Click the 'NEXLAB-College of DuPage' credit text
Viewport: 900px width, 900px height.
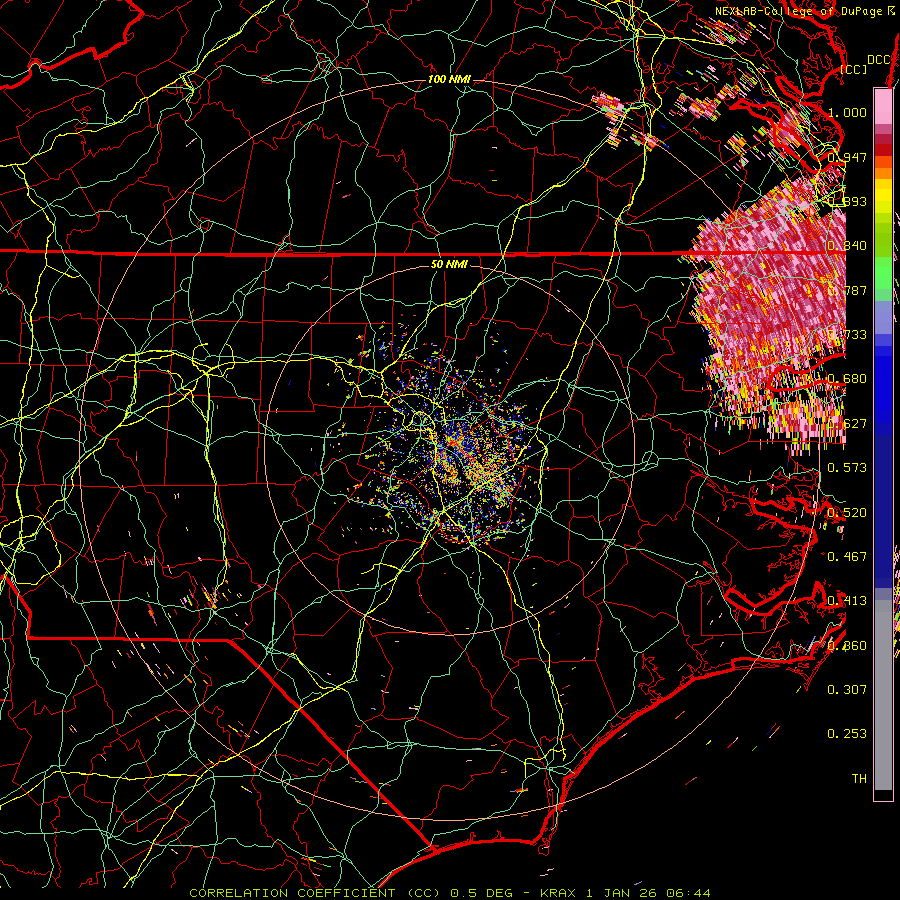tap(799, 11)
